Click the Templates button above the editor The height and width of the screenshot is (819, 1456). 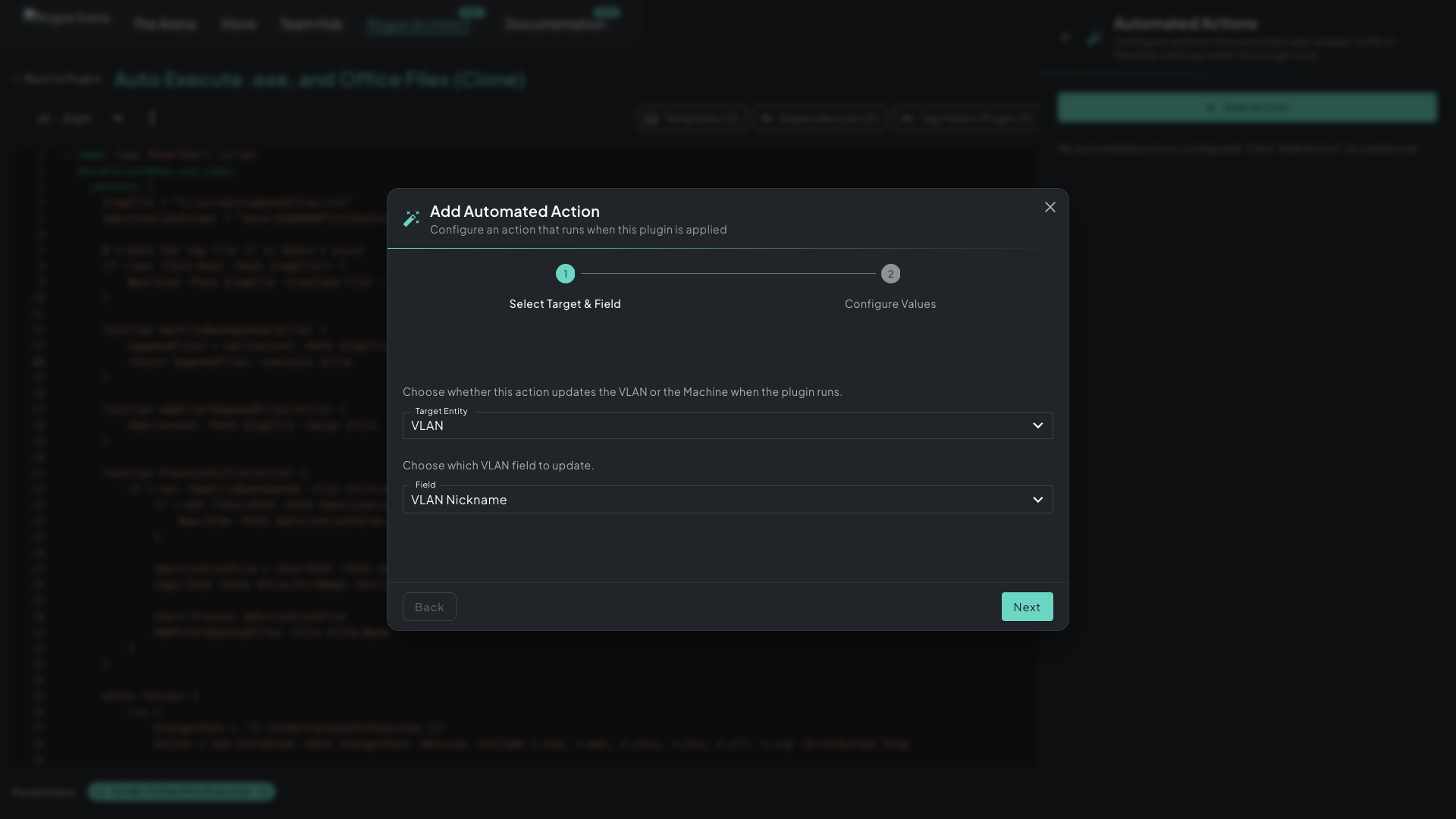click(692, 118)
